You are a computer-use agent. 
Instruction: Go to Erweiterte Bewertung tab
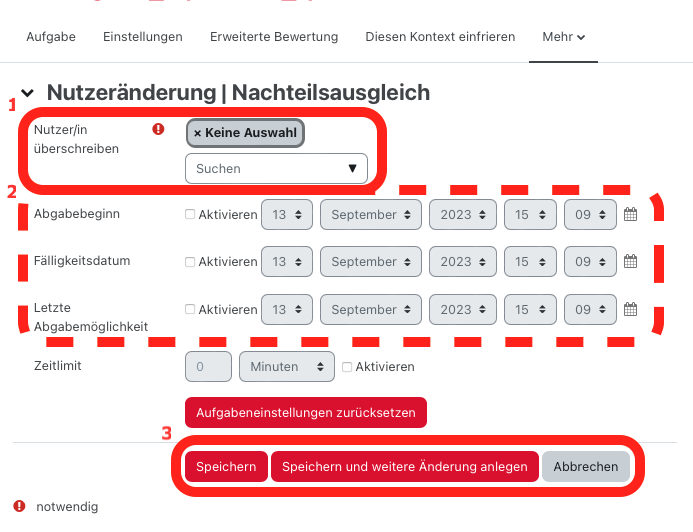tap(274, 37)
